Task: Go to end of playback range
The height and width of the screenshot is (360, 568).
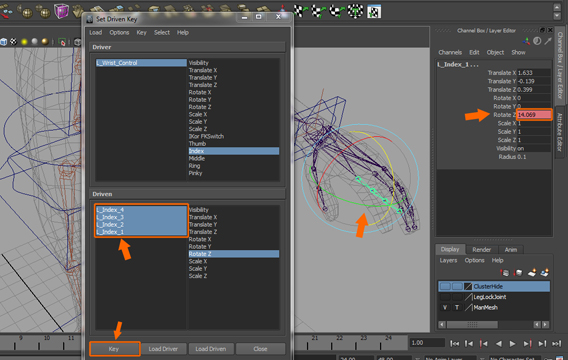Action: tap(556, 343)
